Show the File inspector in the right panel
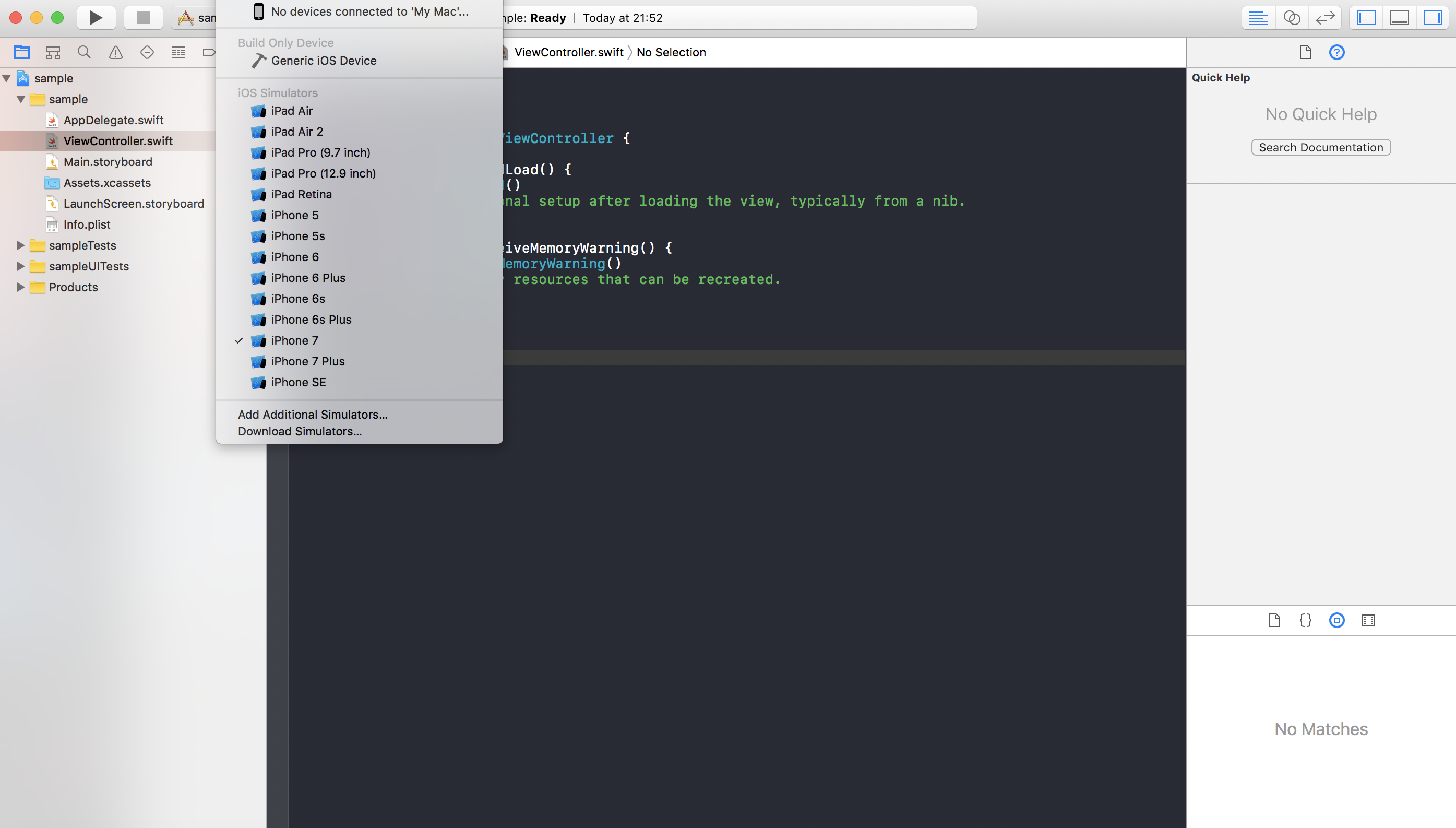This screenshot has height=828, width=1456. [1305, 52]
